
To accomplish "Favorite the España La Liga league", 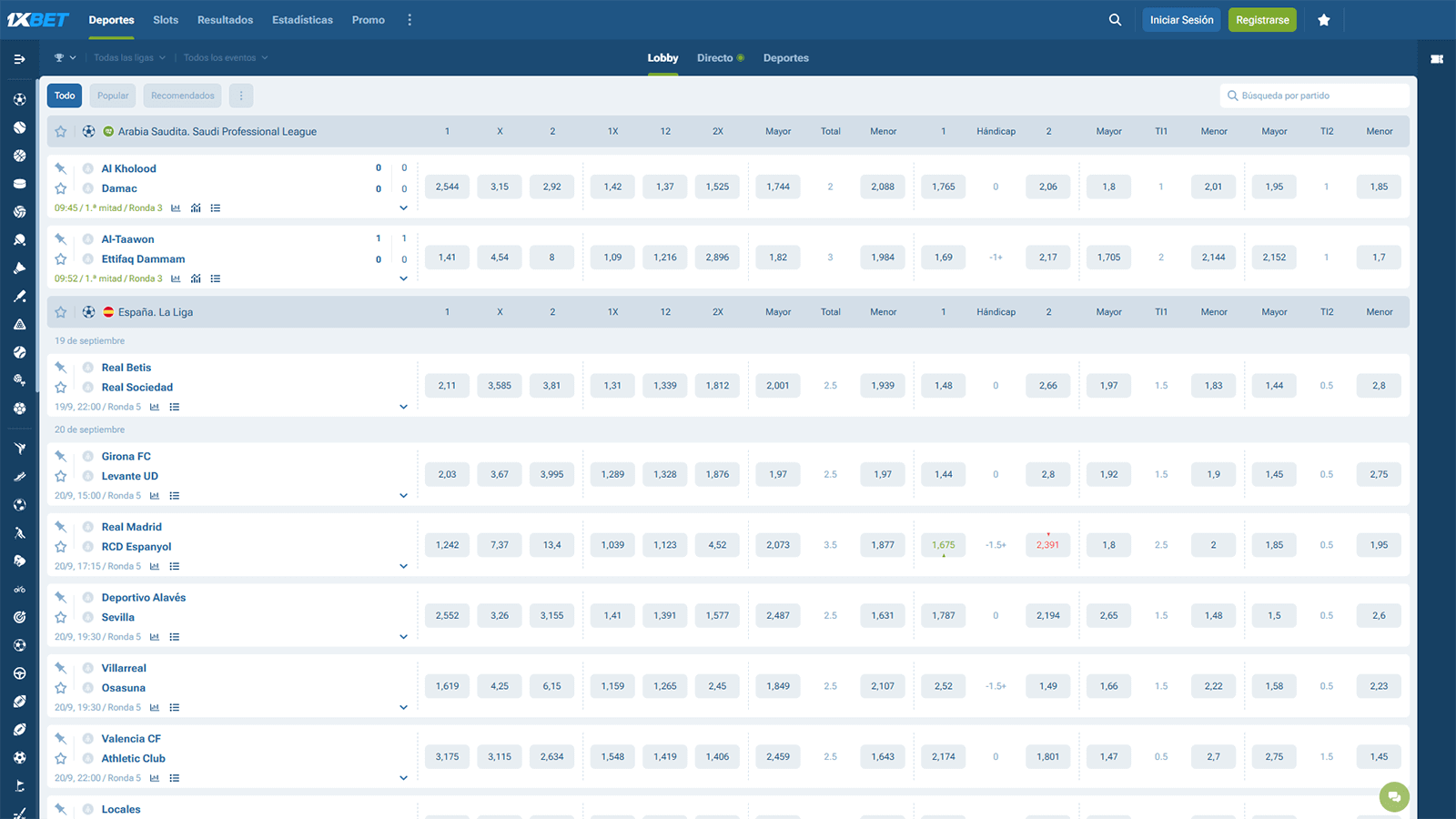I will coord(61,312).
